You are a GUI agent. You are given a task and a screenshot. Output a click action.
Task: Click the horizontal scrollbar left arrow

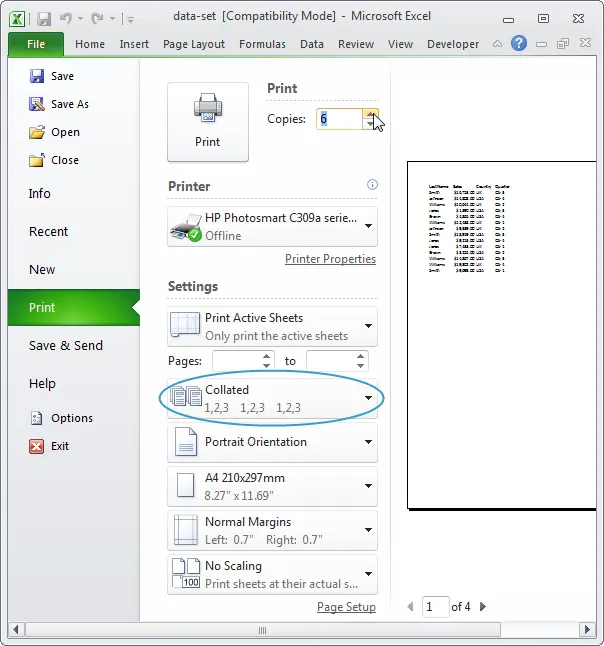[x=16, y=630]
